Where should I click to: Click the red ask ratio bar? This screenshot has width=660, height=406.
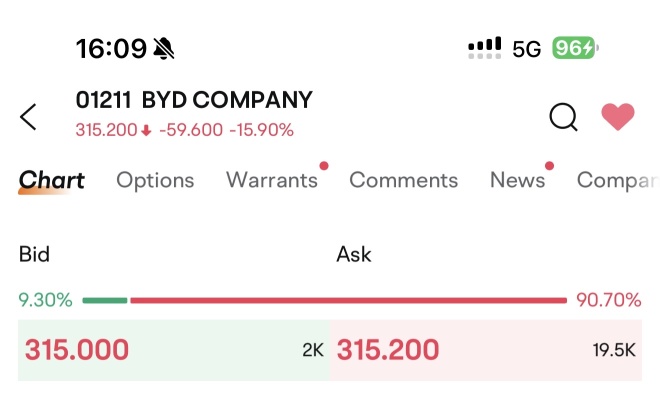(x=348, y=299)
